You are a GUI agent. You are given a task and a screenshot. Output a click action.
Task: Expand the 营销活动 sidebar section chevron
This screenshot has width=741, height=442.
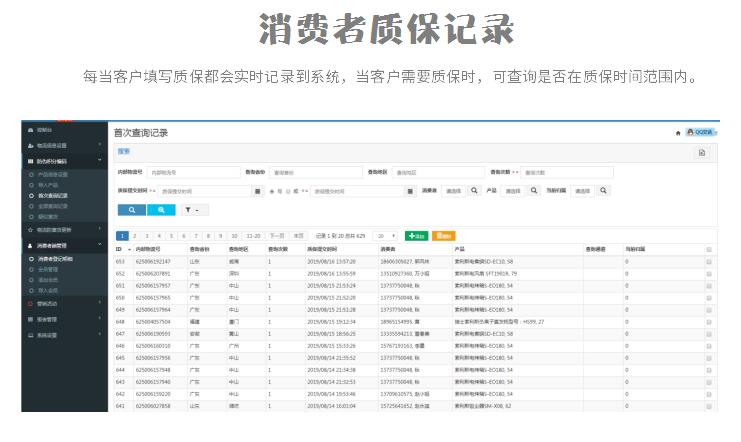point(100,303)
